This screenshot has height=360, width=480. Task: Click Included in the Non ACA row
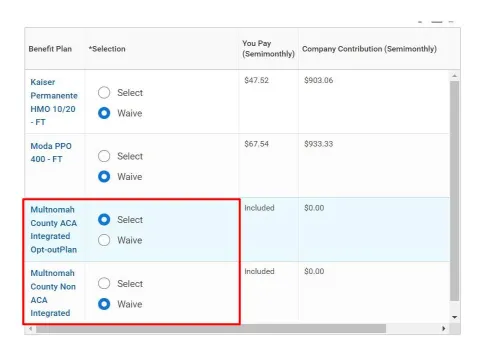(x=259, y=271)
